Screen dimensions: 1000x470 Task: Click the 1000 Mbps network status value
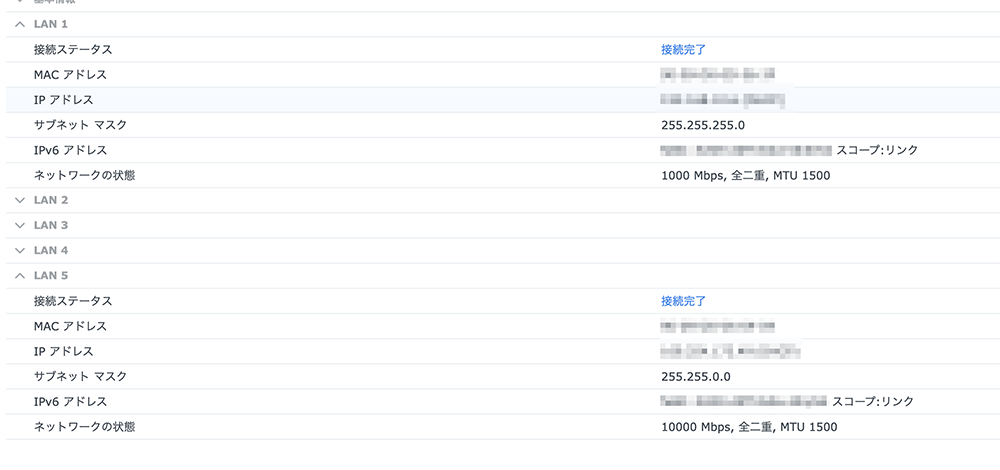pyautogui.click(x=745, y=175)
